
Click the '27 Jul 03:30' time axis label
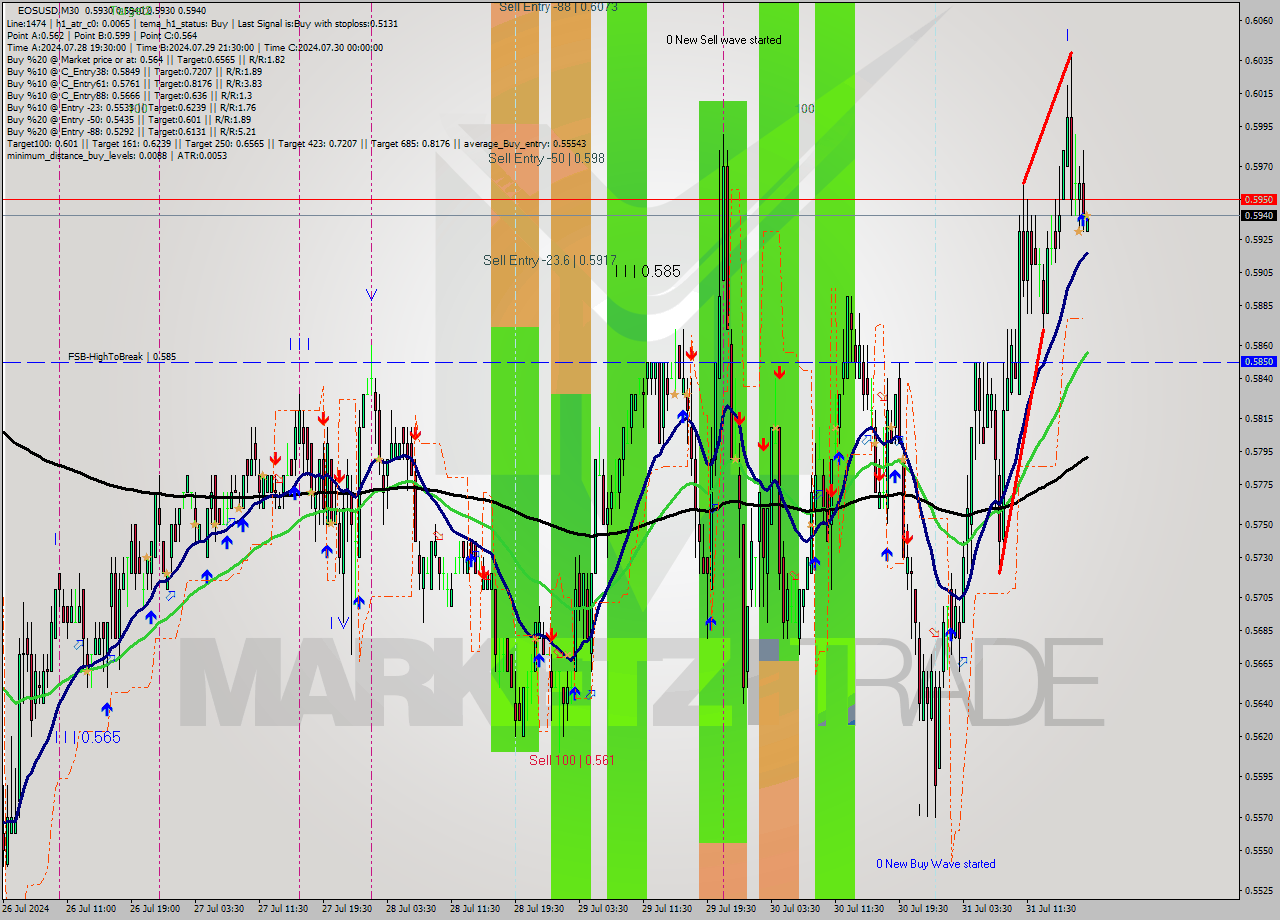coord(219,909)
